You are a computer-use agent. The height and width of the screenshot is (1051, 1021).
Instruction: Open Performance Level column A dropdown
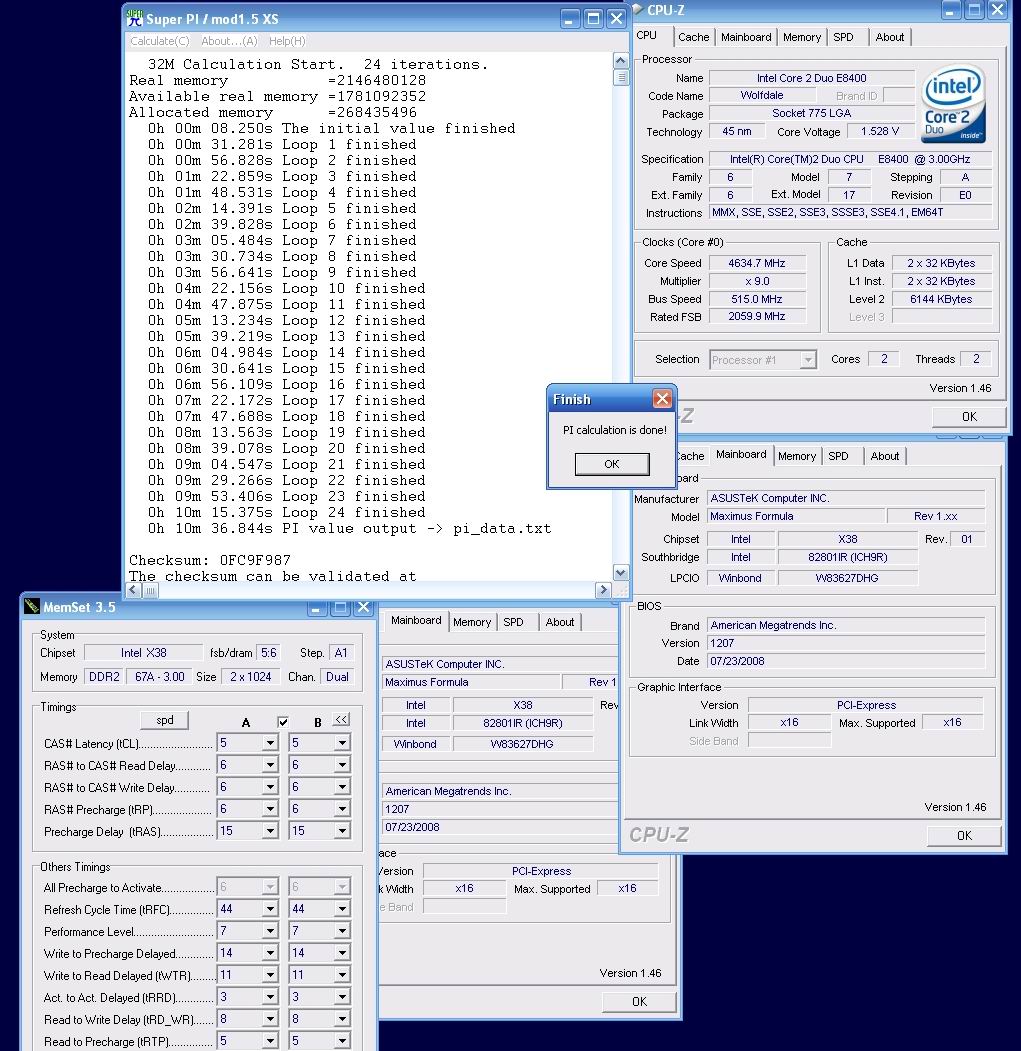click(x=270, y=931)
